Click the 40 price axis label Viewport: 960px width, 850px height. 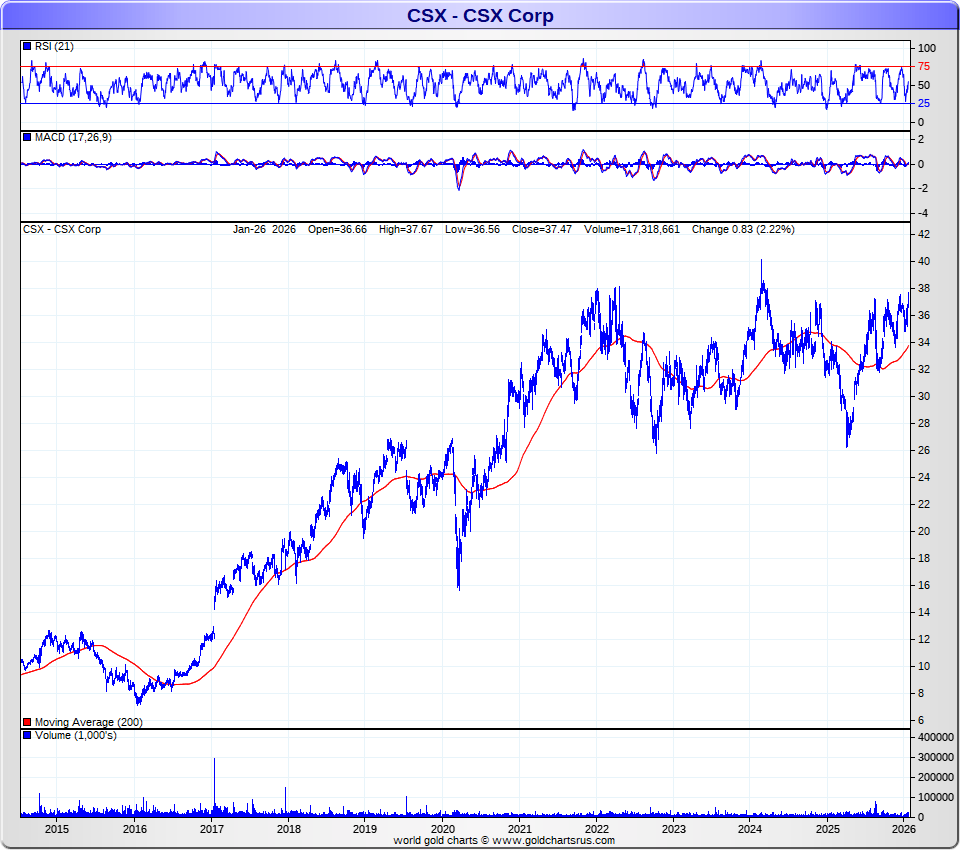click(x=924, y=261)
